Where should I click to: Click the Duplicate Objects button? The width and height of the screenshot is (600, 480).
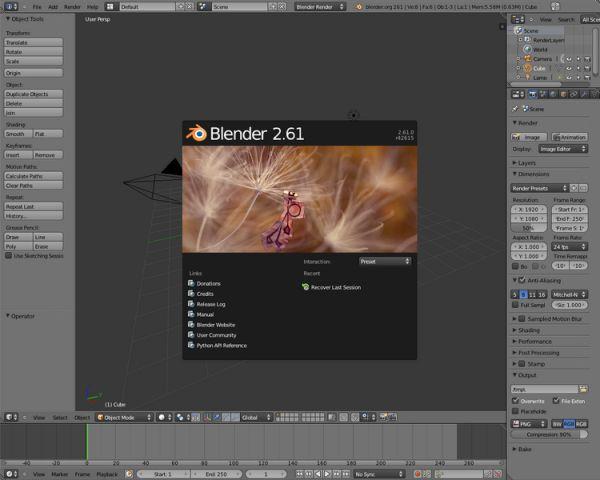pyautogui.click(x=34, y=94)
